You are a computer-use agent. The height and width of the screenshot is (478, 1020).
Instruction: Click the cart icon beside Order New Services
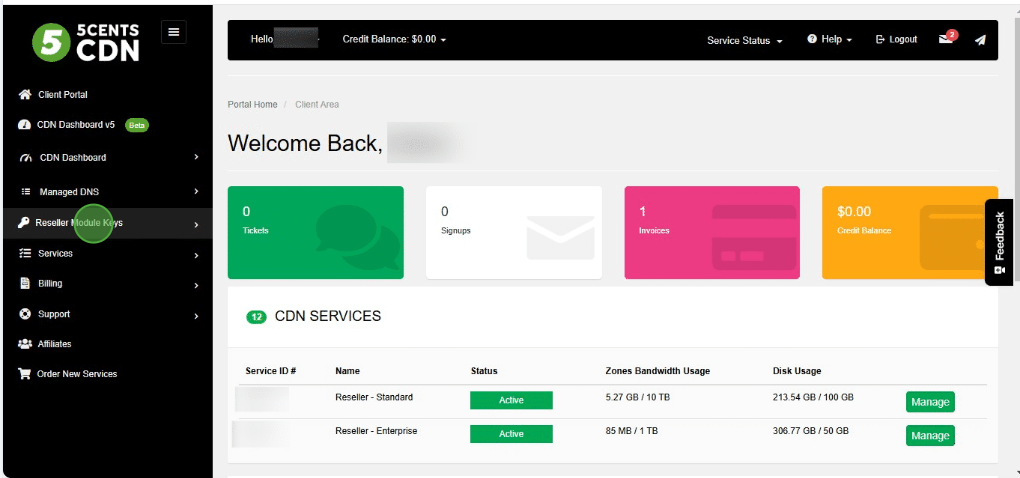pyautogui.click(x=25, y=374)
